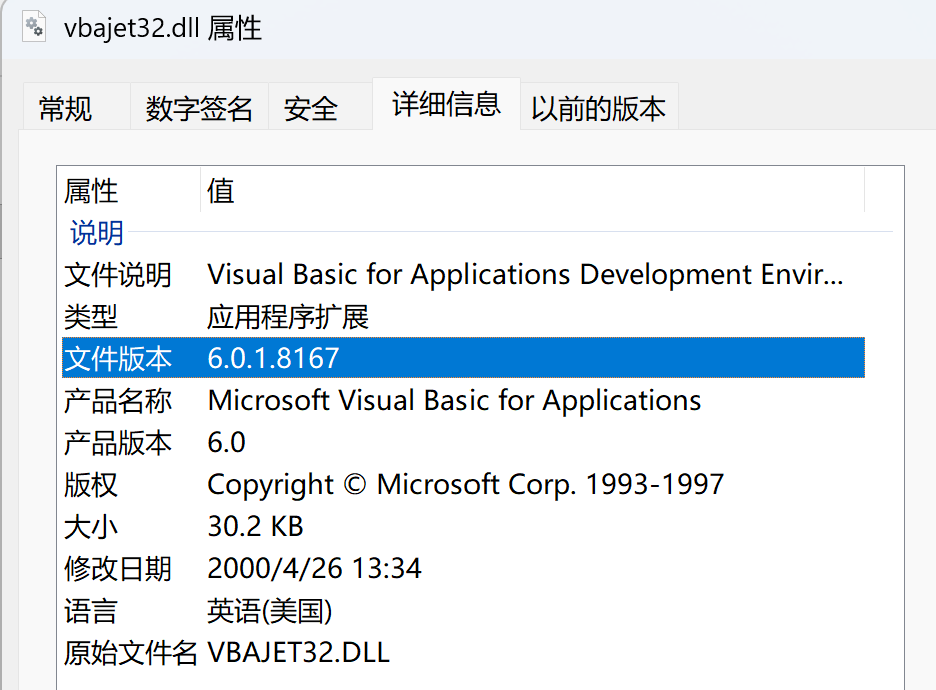Click the 语言 row value 英语(美国)
Viewport: 936px width, 690px height.
[270, 611]
